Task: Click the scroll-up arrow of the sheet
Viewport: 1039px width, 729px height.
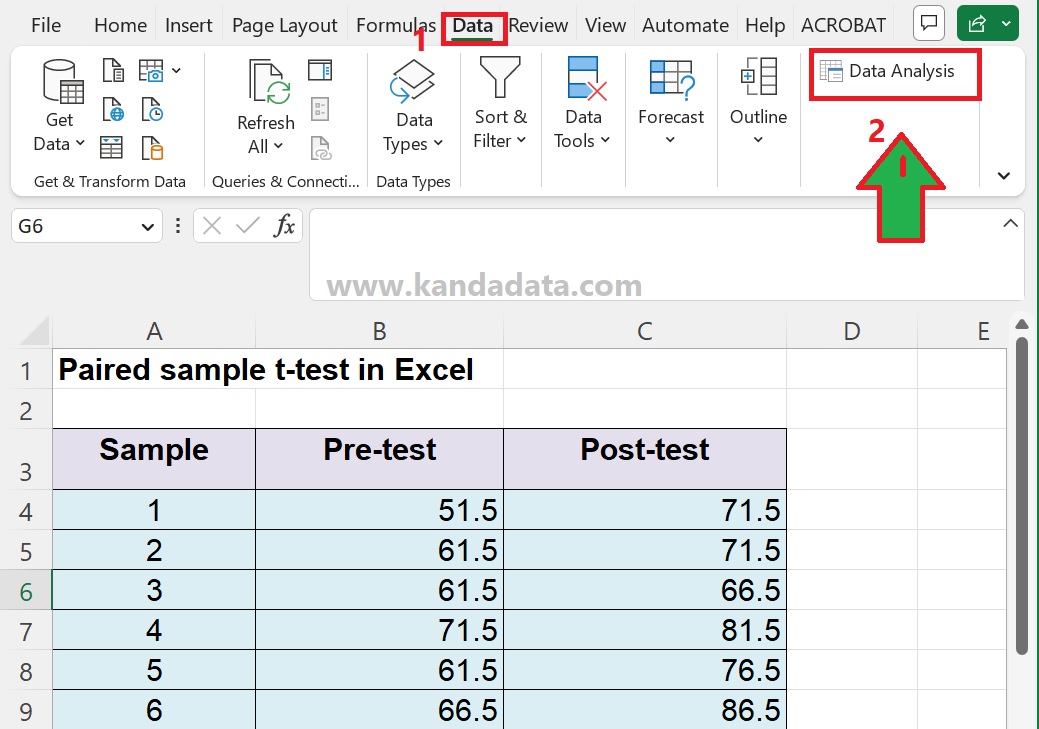Action: 1022,324
